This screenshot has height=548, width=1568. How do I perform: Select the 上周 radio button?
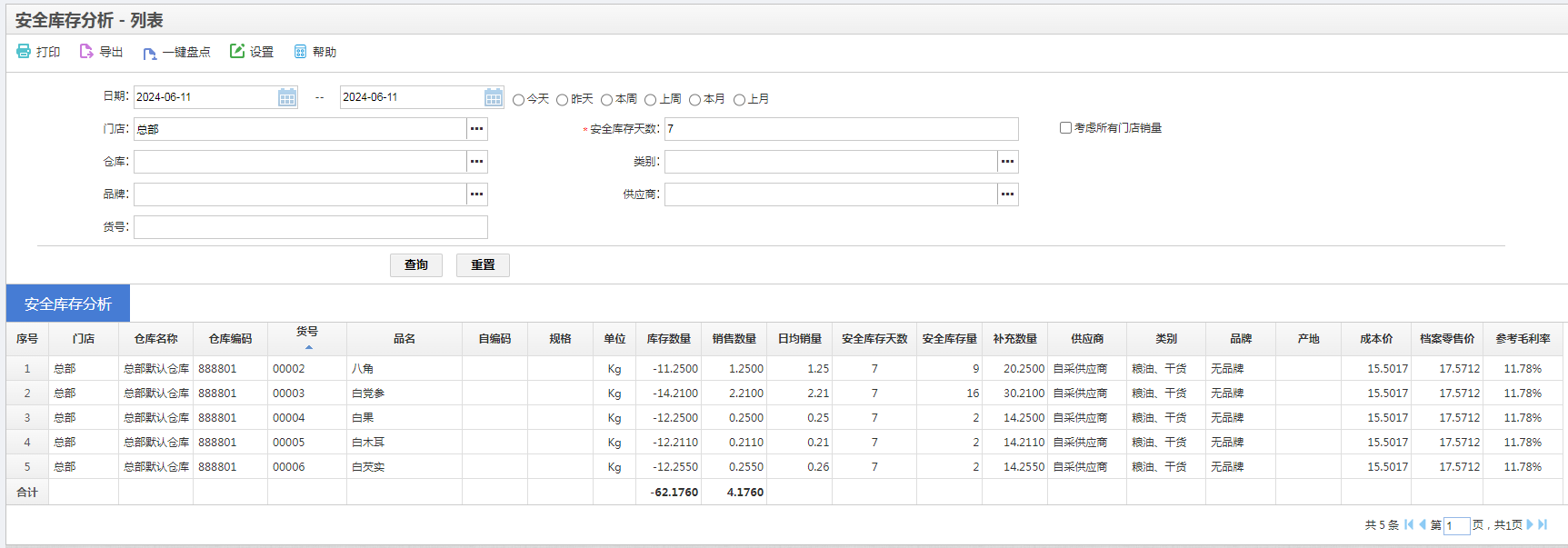pos(650,100)
